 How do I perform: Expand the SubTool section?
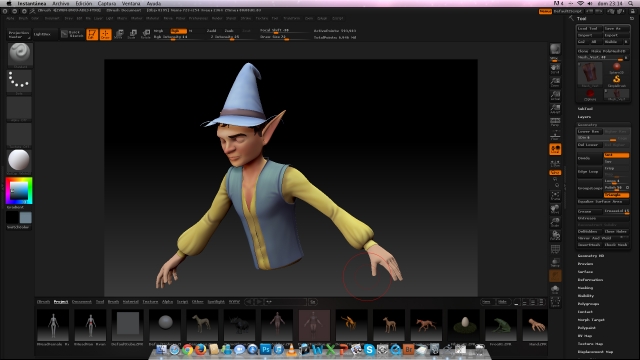(x=585, y=109)
